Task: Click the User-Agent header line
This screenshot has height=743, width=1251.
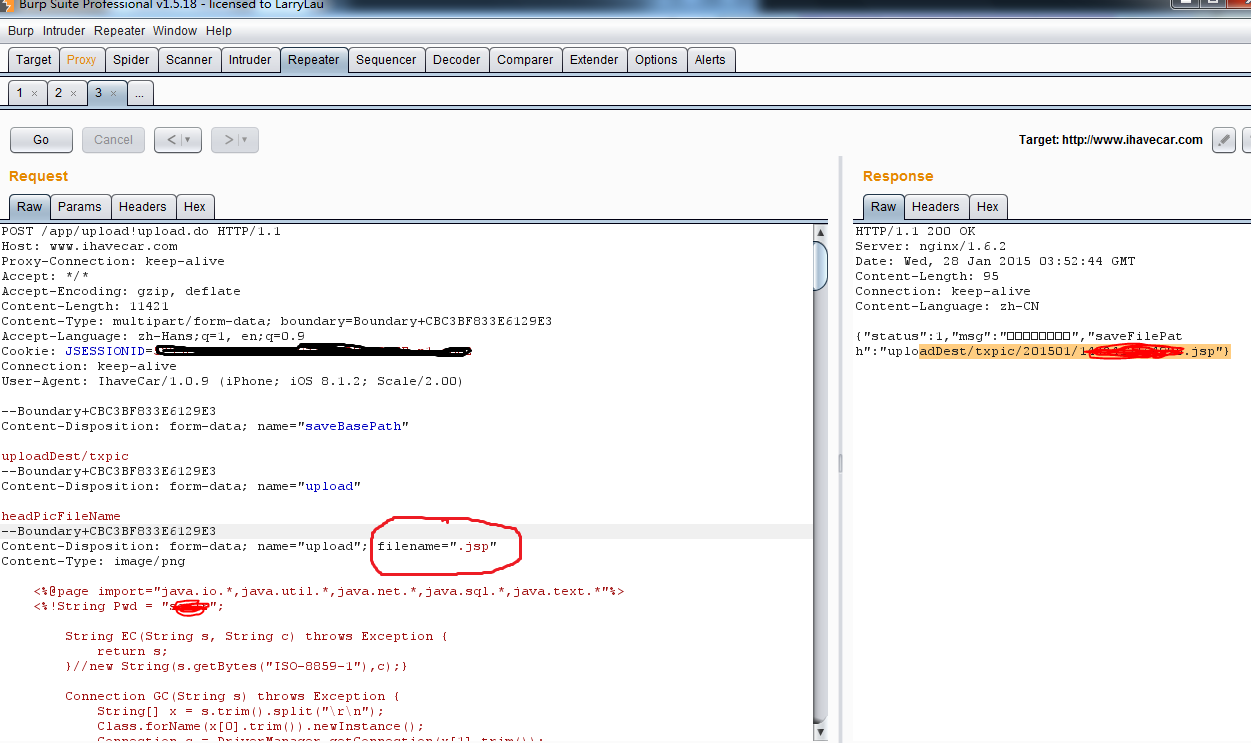Action: 232,381
